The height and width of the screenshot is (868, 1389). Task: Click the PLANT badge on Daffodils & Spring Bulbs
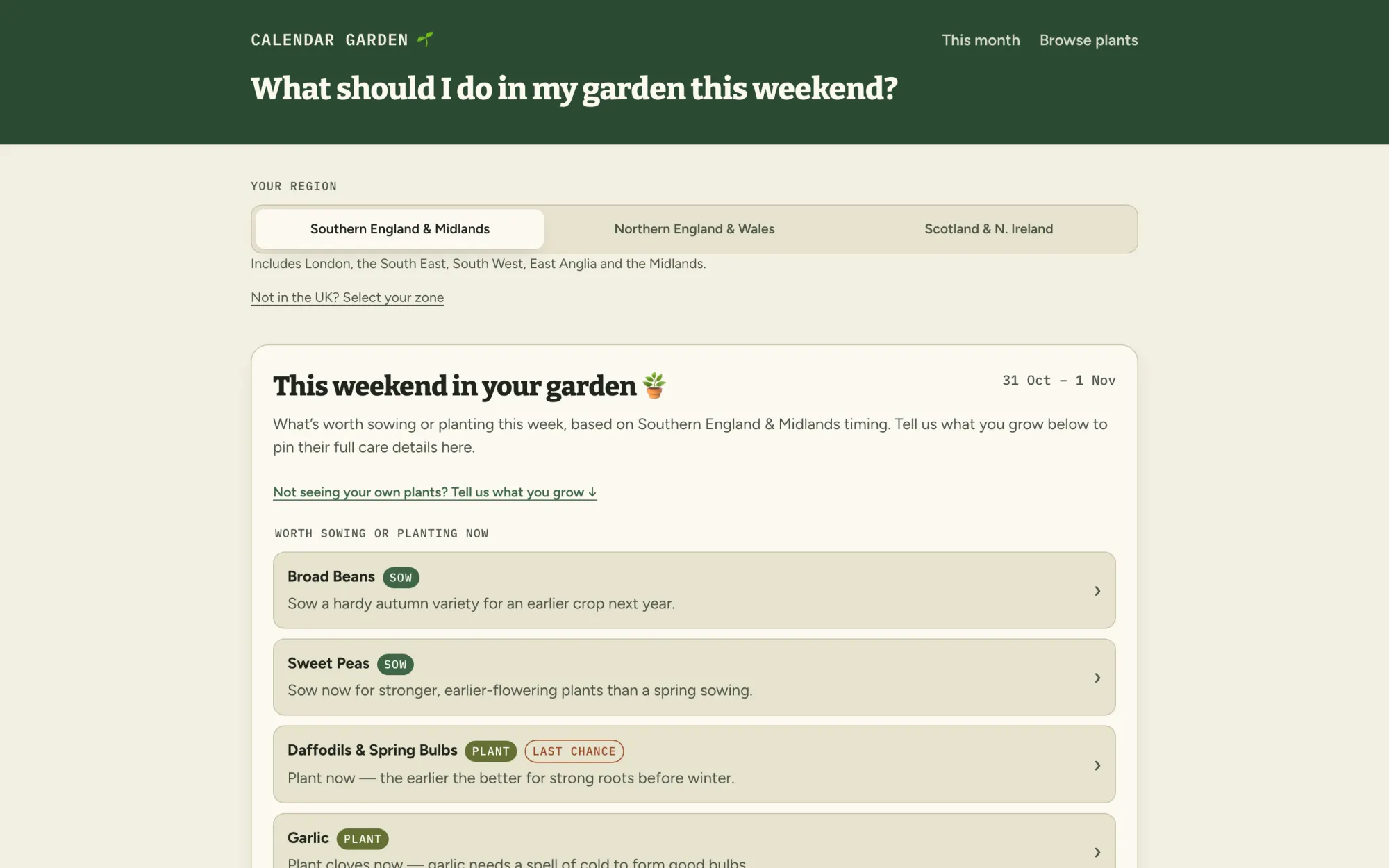point(490,751)
